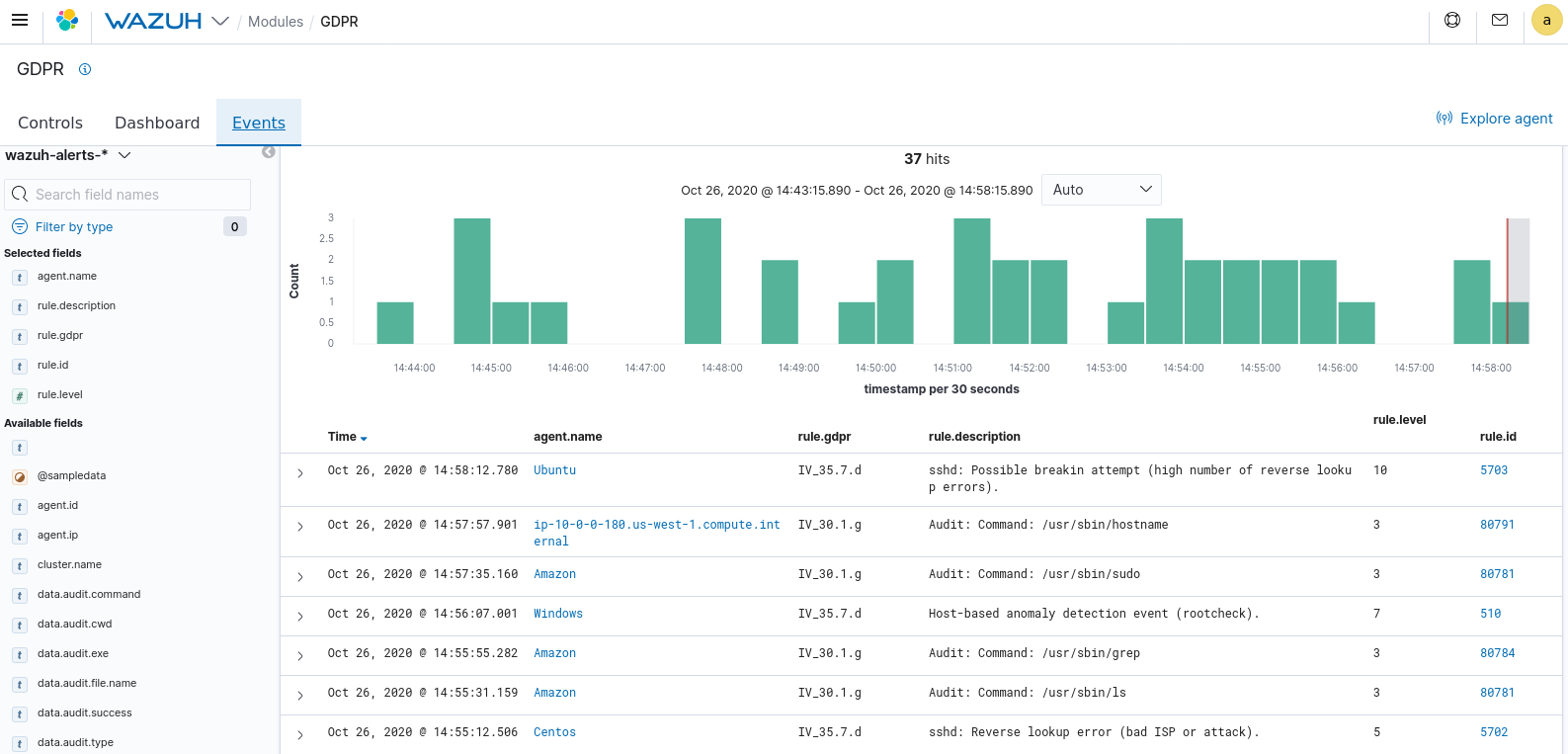Switch to the Dashboard tab

[157, 123]
